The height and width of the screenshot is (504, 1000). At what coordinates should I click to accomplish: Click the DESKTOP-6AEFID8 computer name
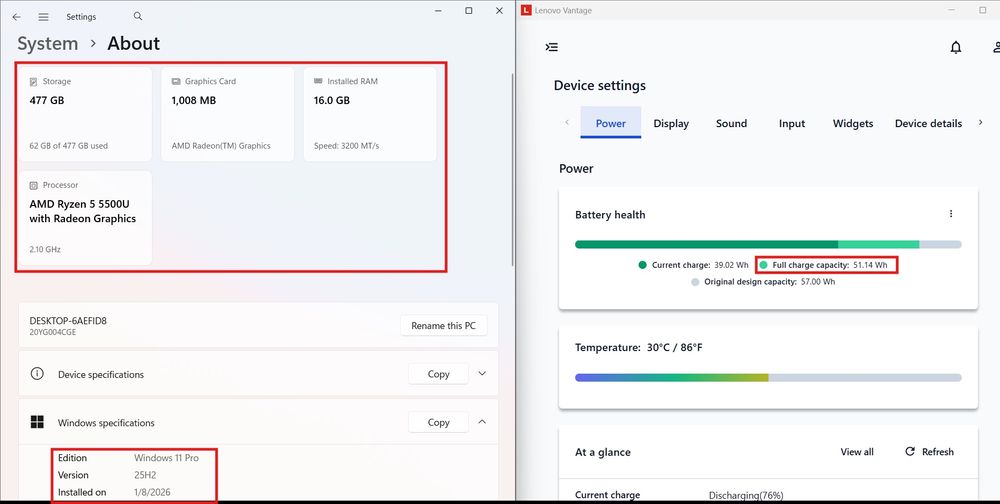pos(68,321)
